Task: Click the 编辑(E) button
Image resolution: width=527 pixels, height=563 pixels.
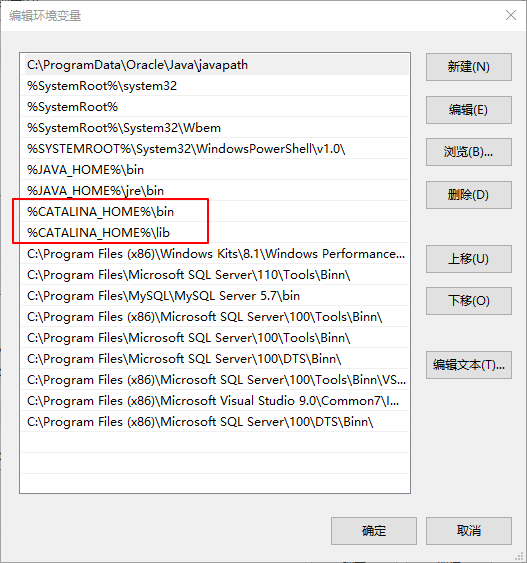Action: tap(468, 110)
